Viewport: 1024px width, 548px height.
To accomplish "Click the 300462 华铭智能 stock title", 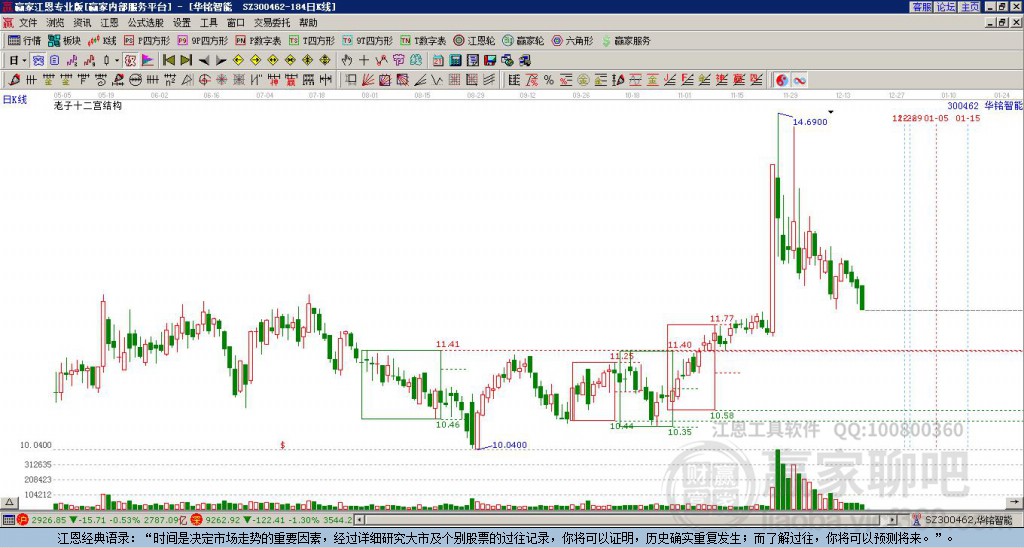I will click(985, 105).
